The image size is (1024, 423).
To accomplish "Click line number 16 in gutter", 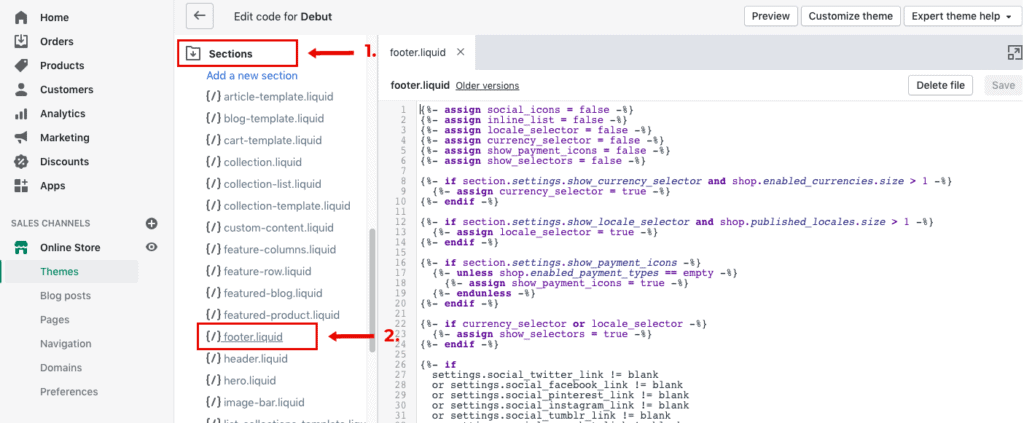I will tap(401, 262).
